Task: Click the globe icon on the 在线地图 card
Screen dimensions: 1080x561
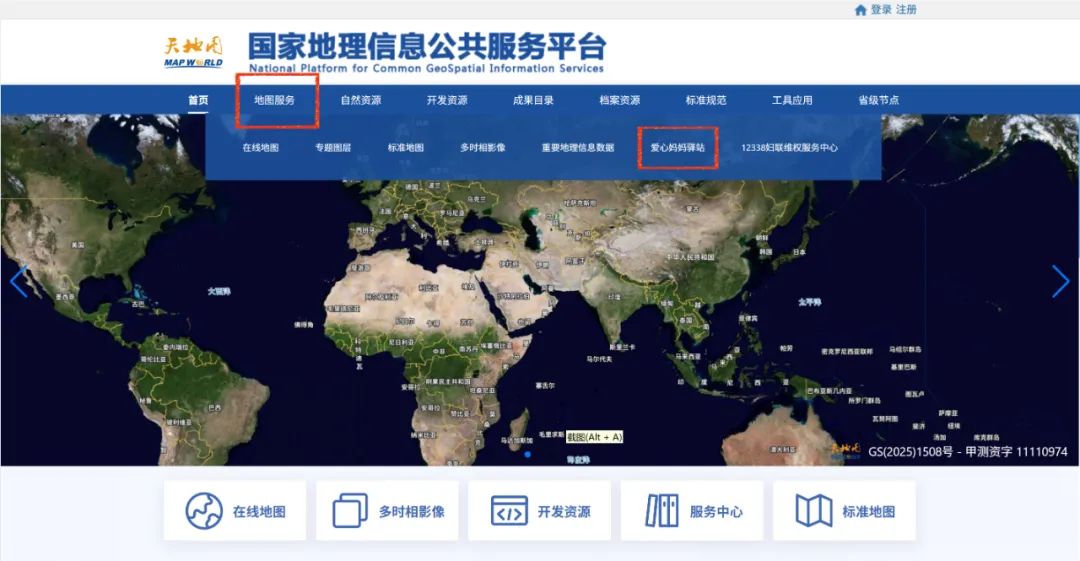Action: point(204,511)
